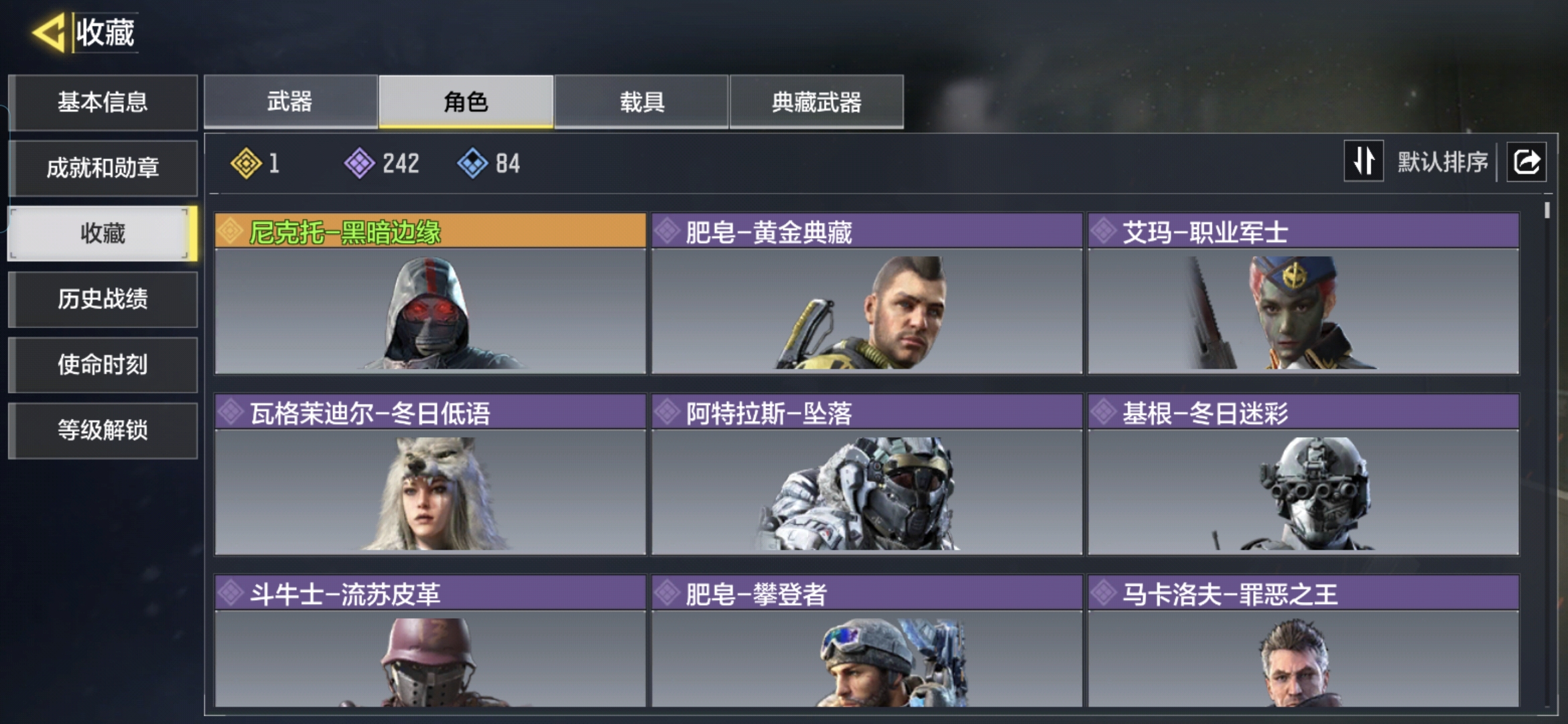
Task: Click the purple epic rarity diamond icon
Action: (360, 163)
